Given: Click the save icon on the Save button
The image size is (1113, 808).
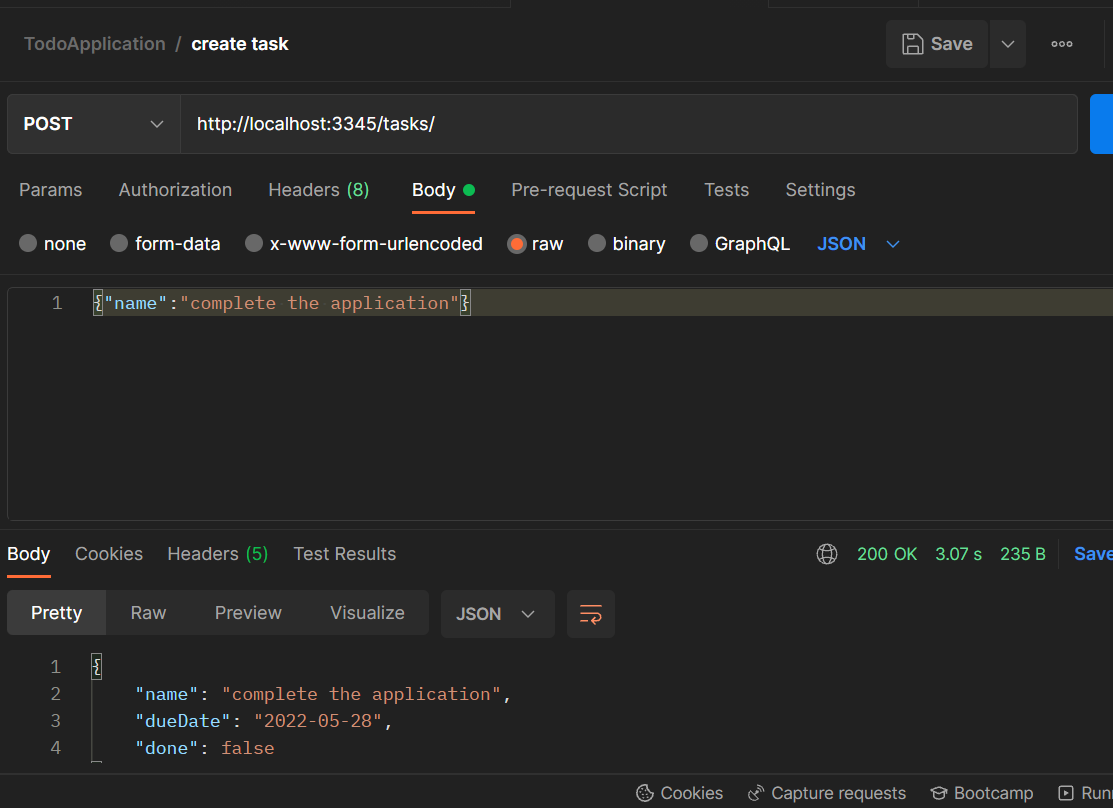Looking at the screenshot, I should (913, 43).
